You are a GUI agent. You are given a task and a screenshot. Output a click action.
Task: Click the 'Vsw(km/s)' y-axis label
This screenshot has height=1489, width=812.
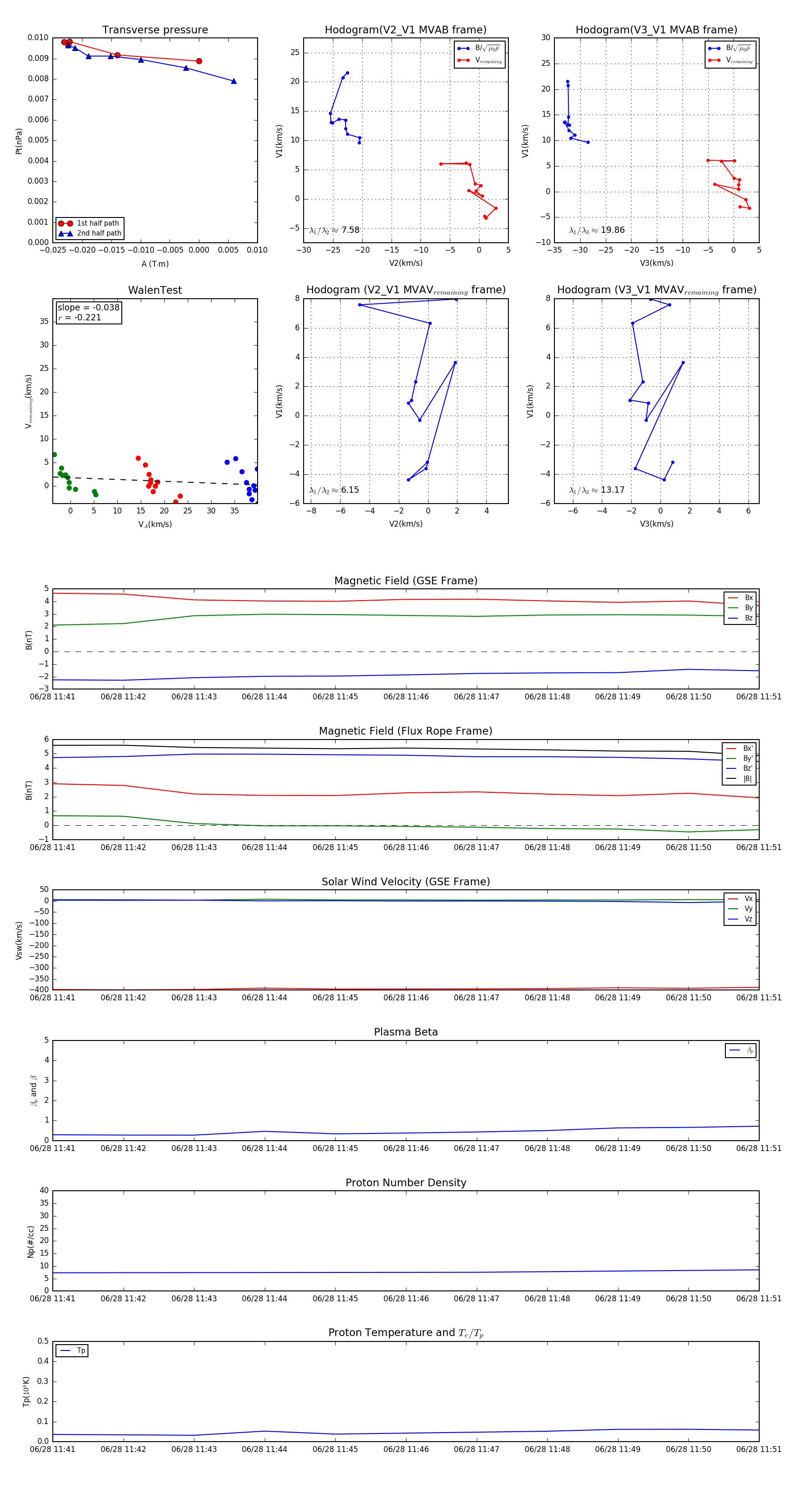click(x=18, y=940)
